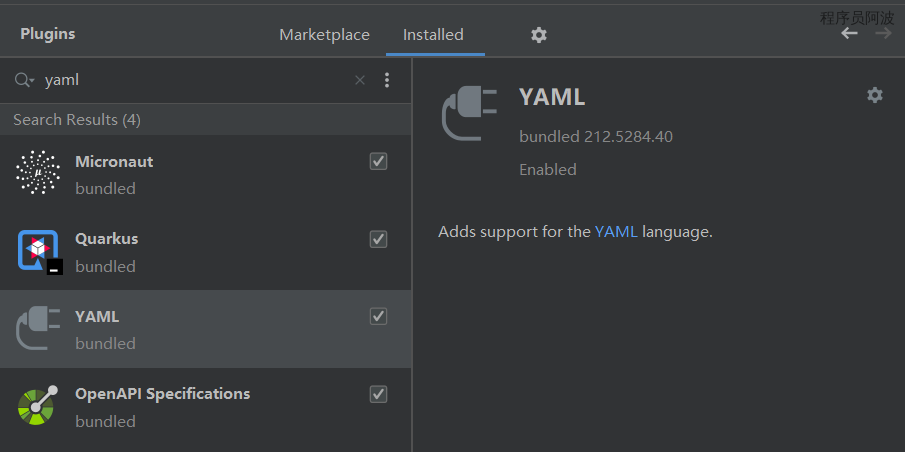
Task: Open YAML detail gear options
Action: pyautogui.click(x=875, y=95)
